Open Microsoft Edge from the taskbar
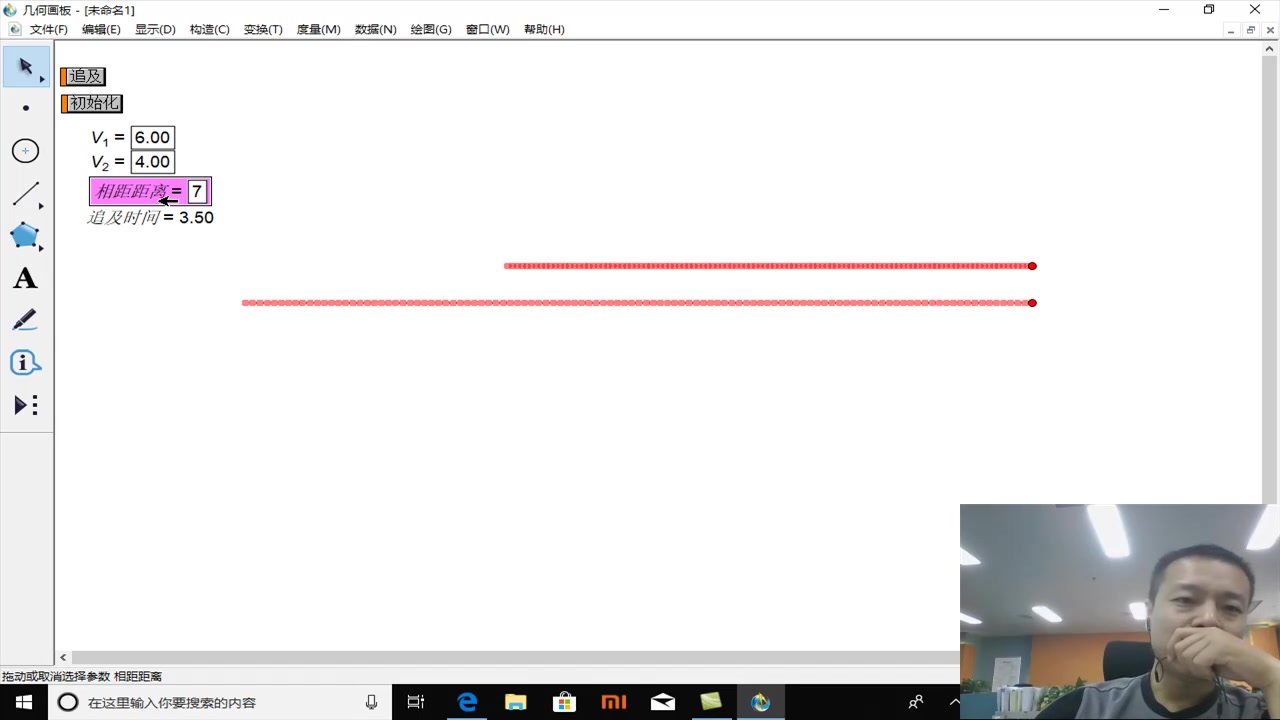The image size is (1280, 720). pos(467,702)
